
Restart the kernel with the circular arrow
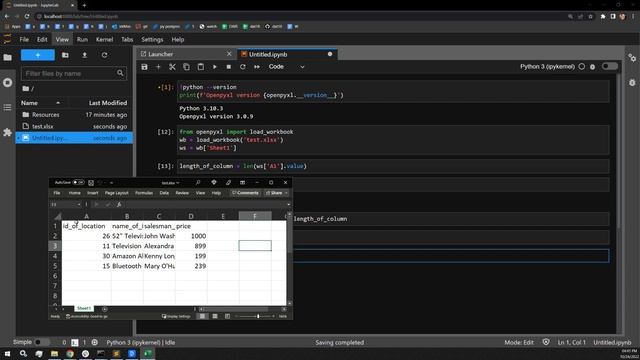[243, 67]
